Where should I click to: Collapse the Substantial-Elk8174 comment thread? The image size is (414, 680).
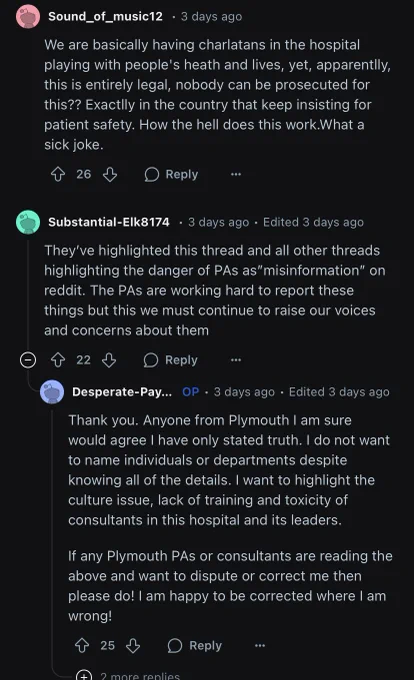(28, 360)
